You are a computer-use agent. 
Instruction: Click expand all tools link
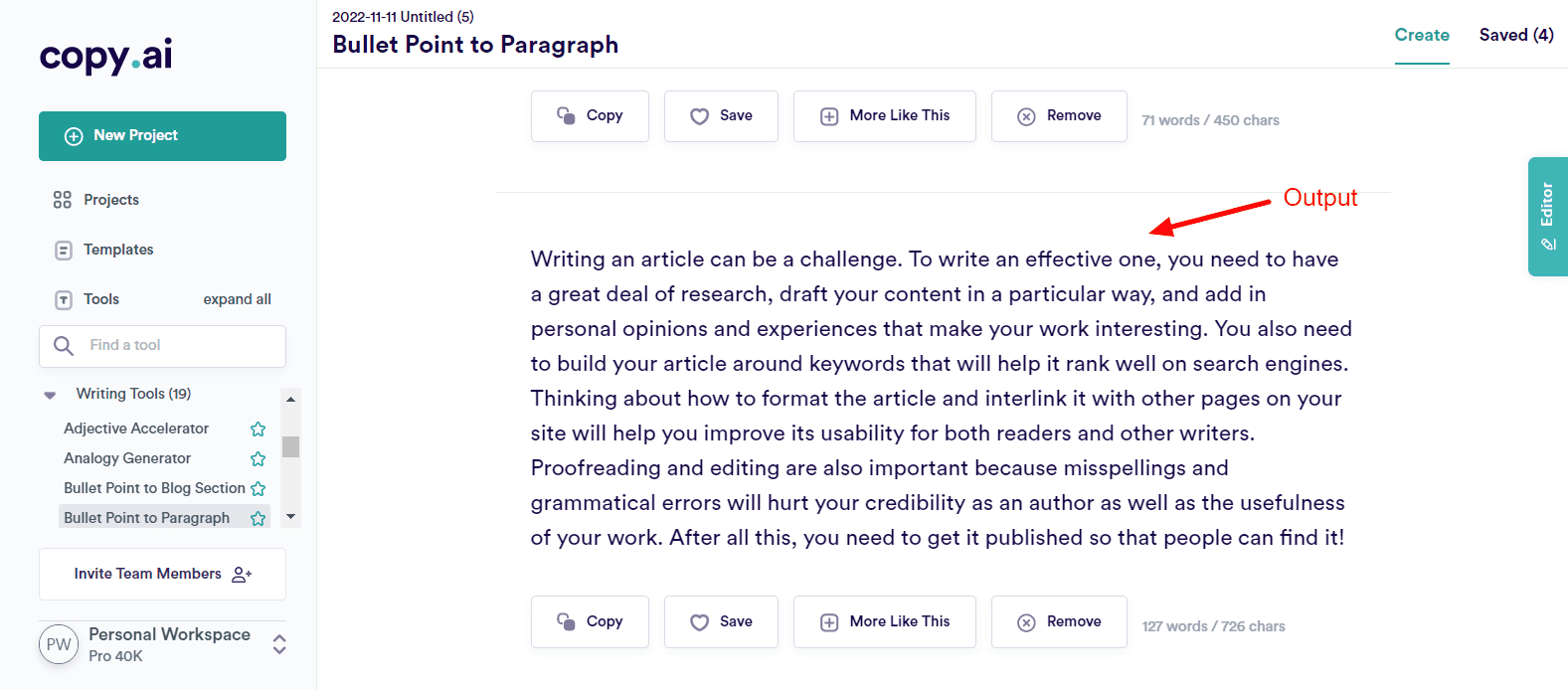pyautogui.click(x=237, y=299)
